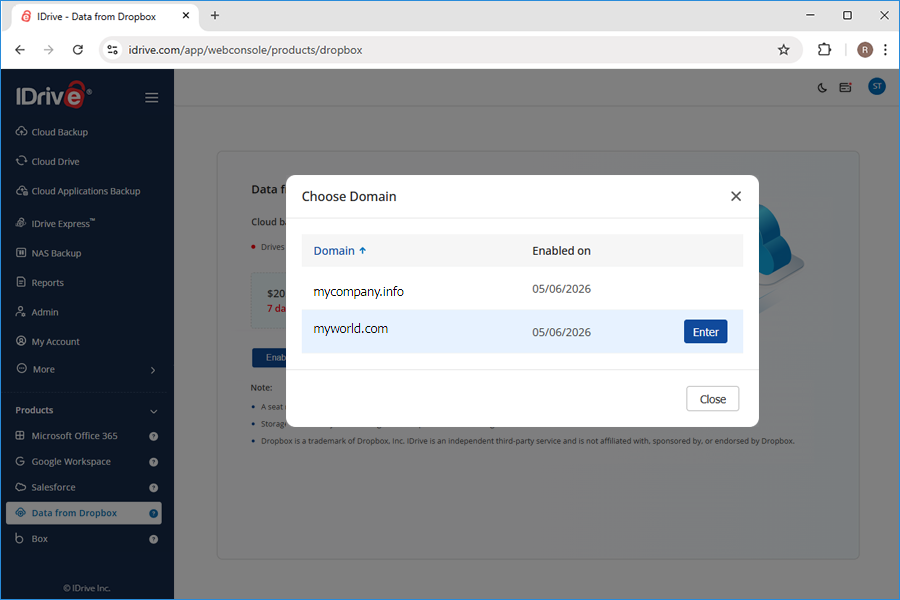This screenshot has width=900, height=600.
Task: Toggle dark mode moon icon
Action: [822, 88]
